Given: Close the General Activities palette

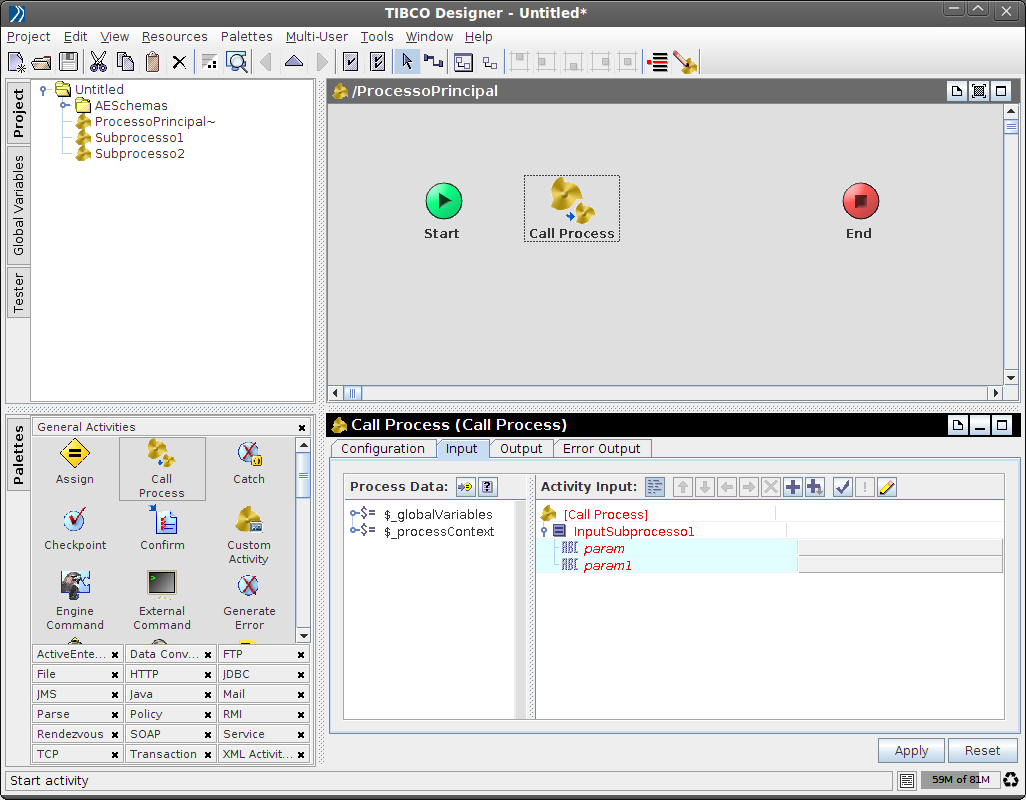Looking at the screenshot, I should tap(302, 427).
